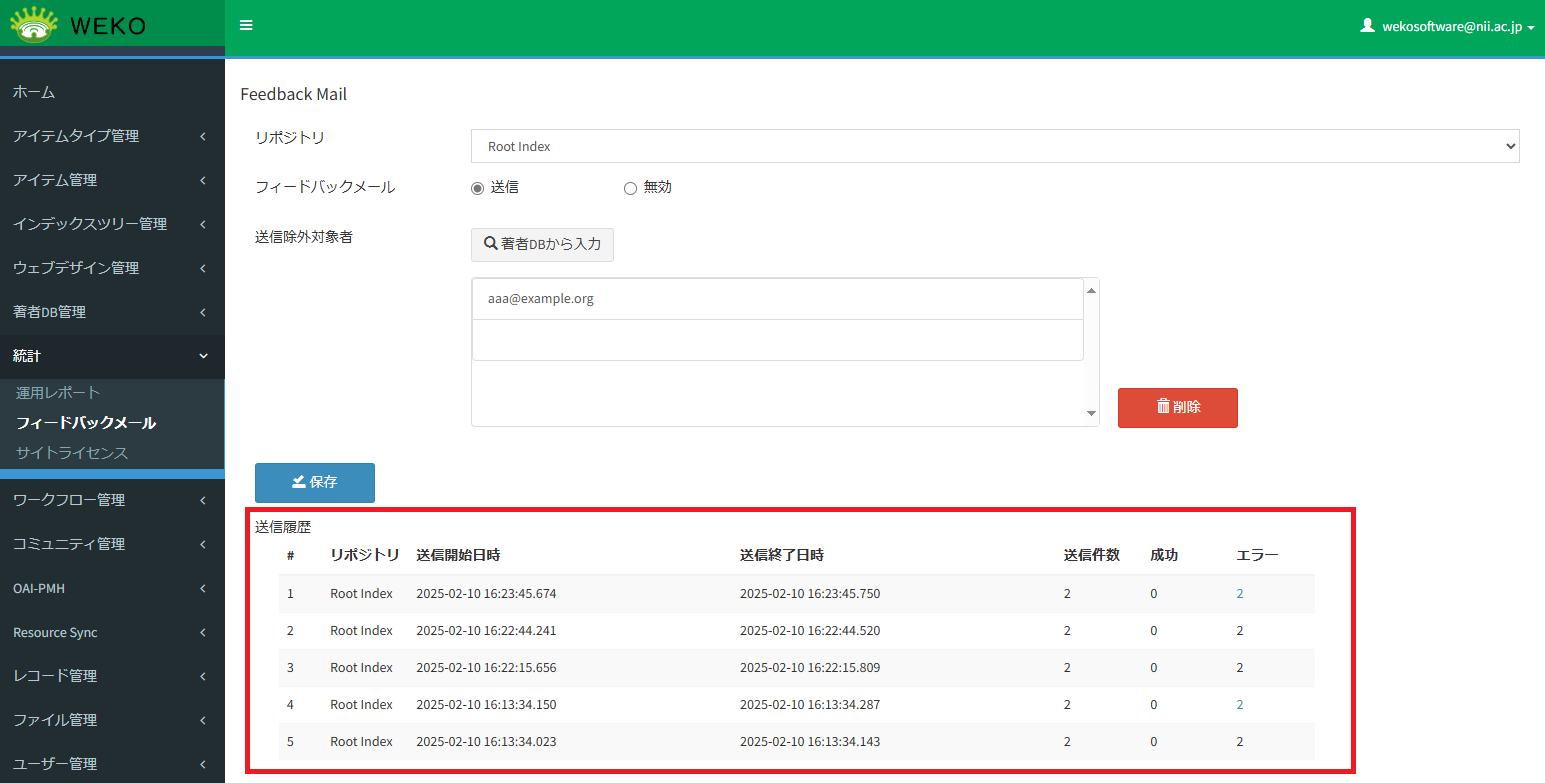
Task: Open the サイトライセンス submenu item
Action: [72, 453]
